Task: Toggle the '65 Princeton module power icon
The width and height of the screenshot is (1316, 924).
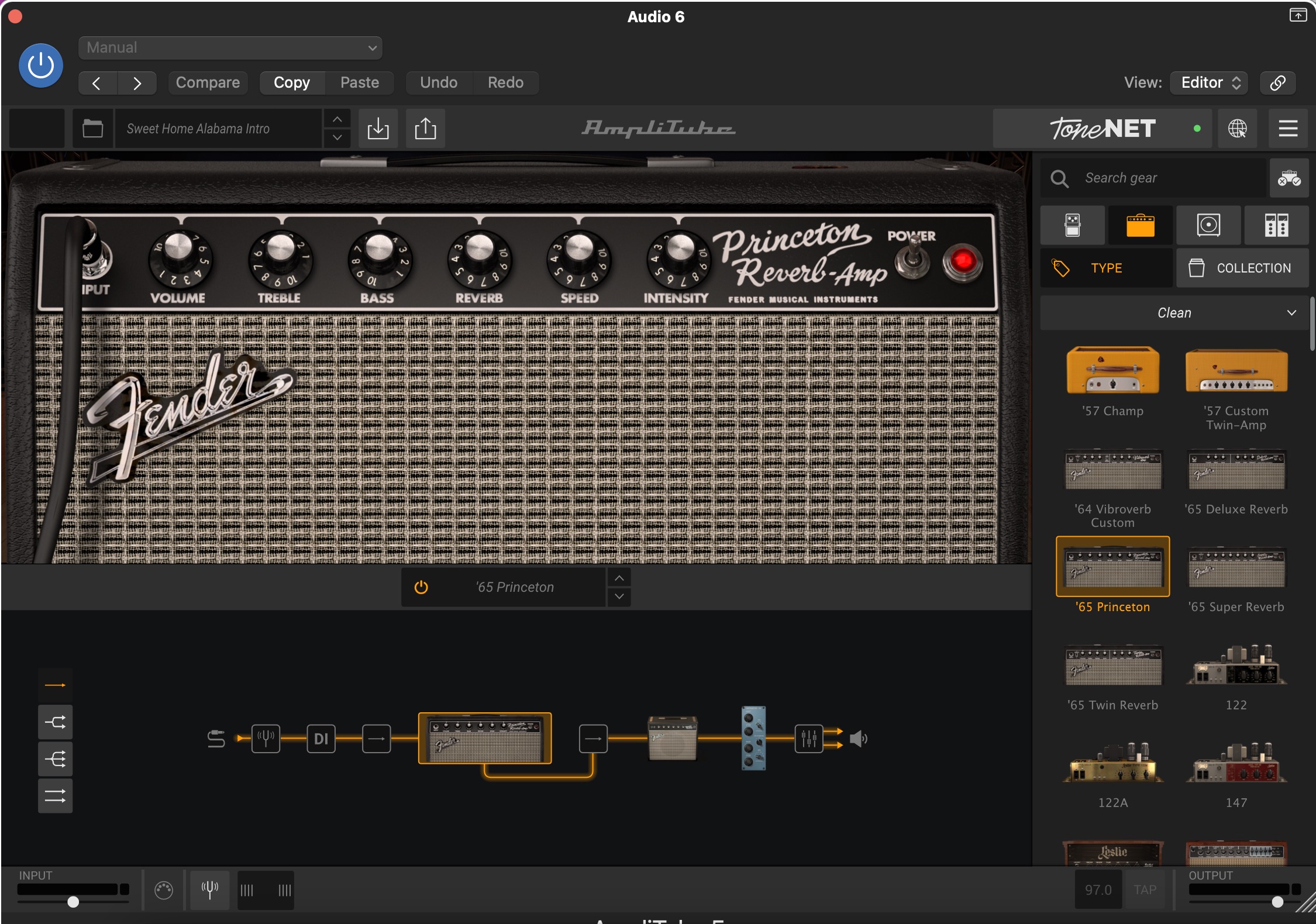Action: (x=421, y=587)
